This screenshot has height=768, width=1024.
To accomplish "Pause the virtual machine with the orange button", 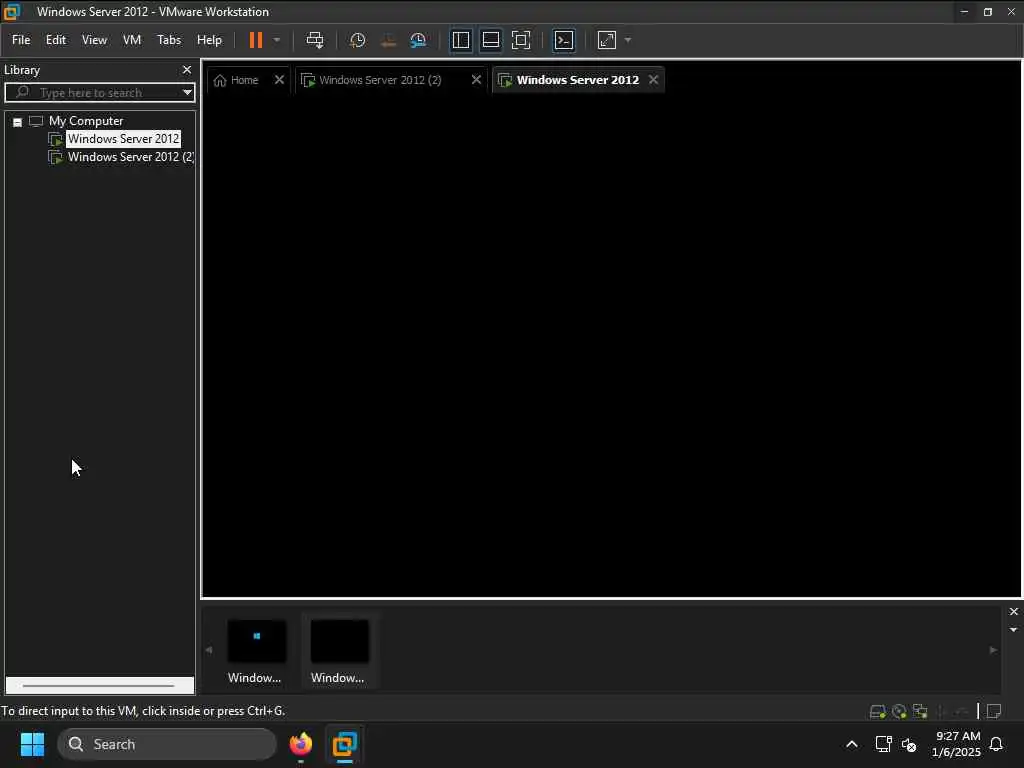I will (x=255, y=40).
